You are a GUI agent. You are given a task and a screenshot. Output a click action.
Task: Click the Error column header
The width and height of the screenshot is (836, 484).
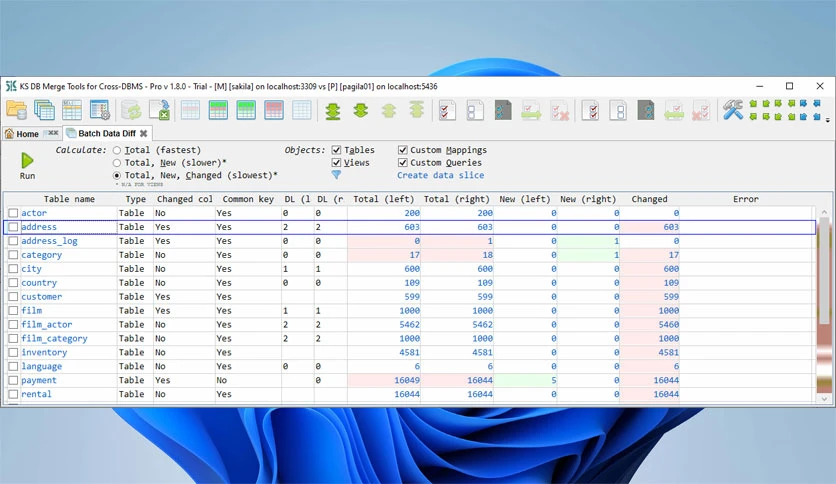coord(745,199)
